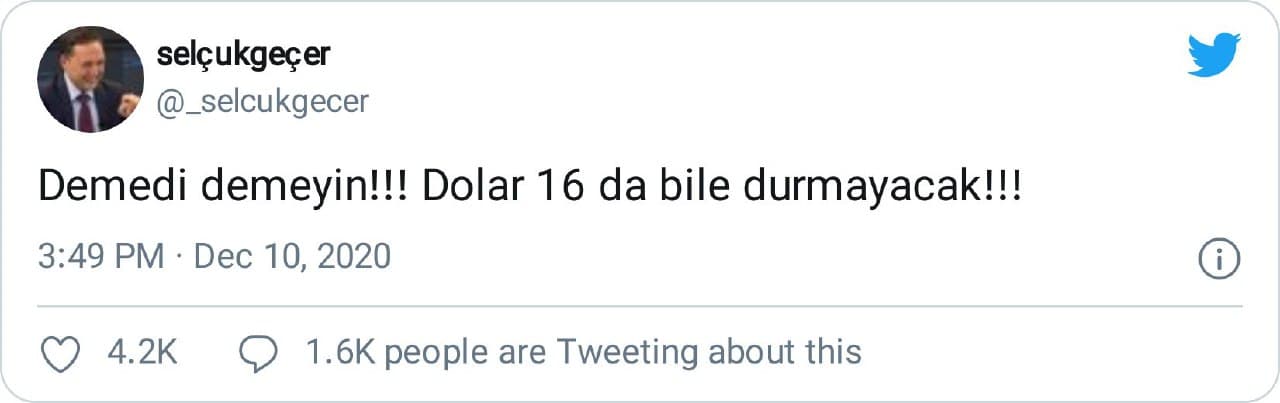Click the 1.6K reply count number
The image size is (1280, 403).
point(339,351)
